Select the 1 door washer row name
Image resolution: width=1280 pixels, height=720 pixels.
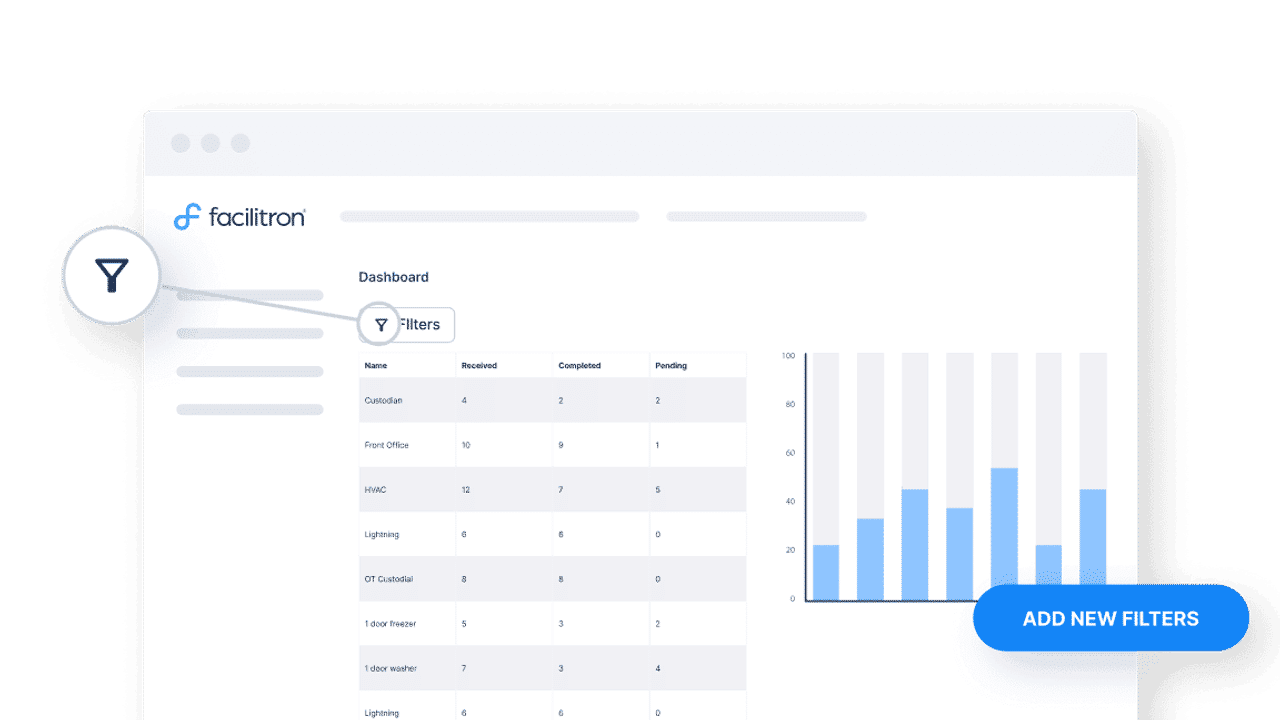pyautogui.click(x=390, y=668)
